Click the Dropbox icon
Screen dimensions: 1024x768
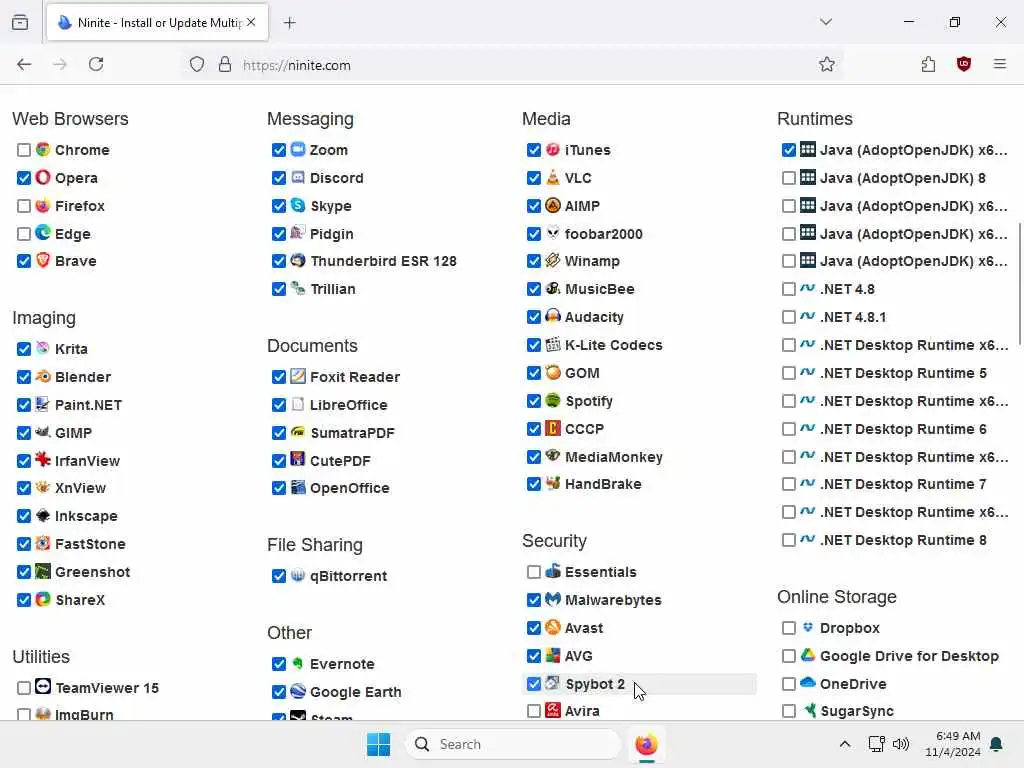(808, 628)
